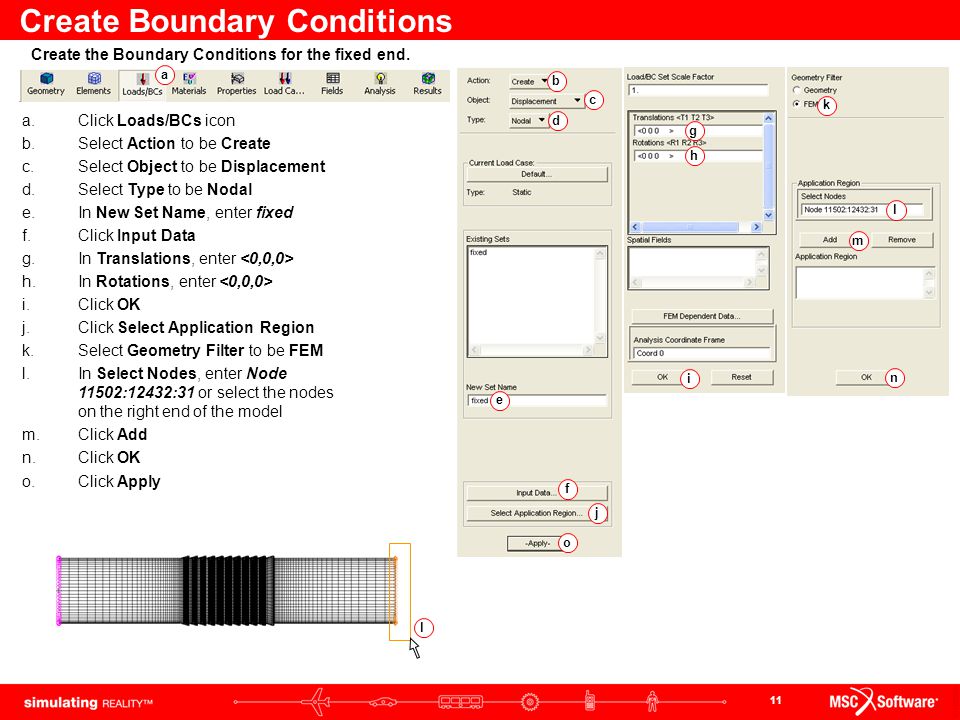Click the input data horizontal scrollbar thumb

[x=691, y=227]
